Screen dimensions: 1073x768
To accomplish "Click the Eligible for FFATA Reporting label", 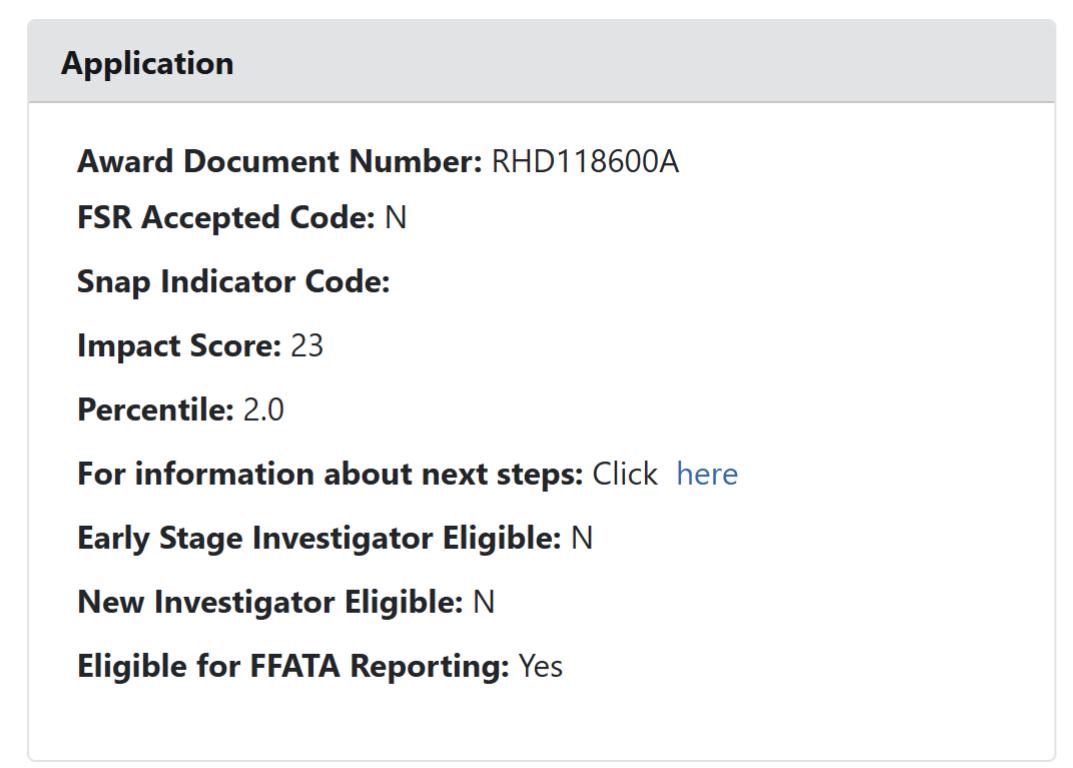I will (x=293, y=667).
